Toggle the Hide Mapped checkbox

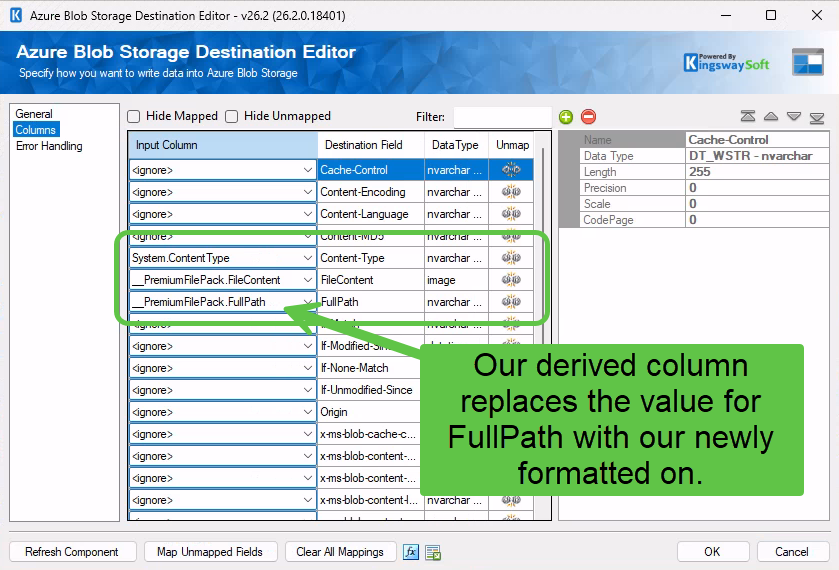pyautogui.click(x=134, y=116)
